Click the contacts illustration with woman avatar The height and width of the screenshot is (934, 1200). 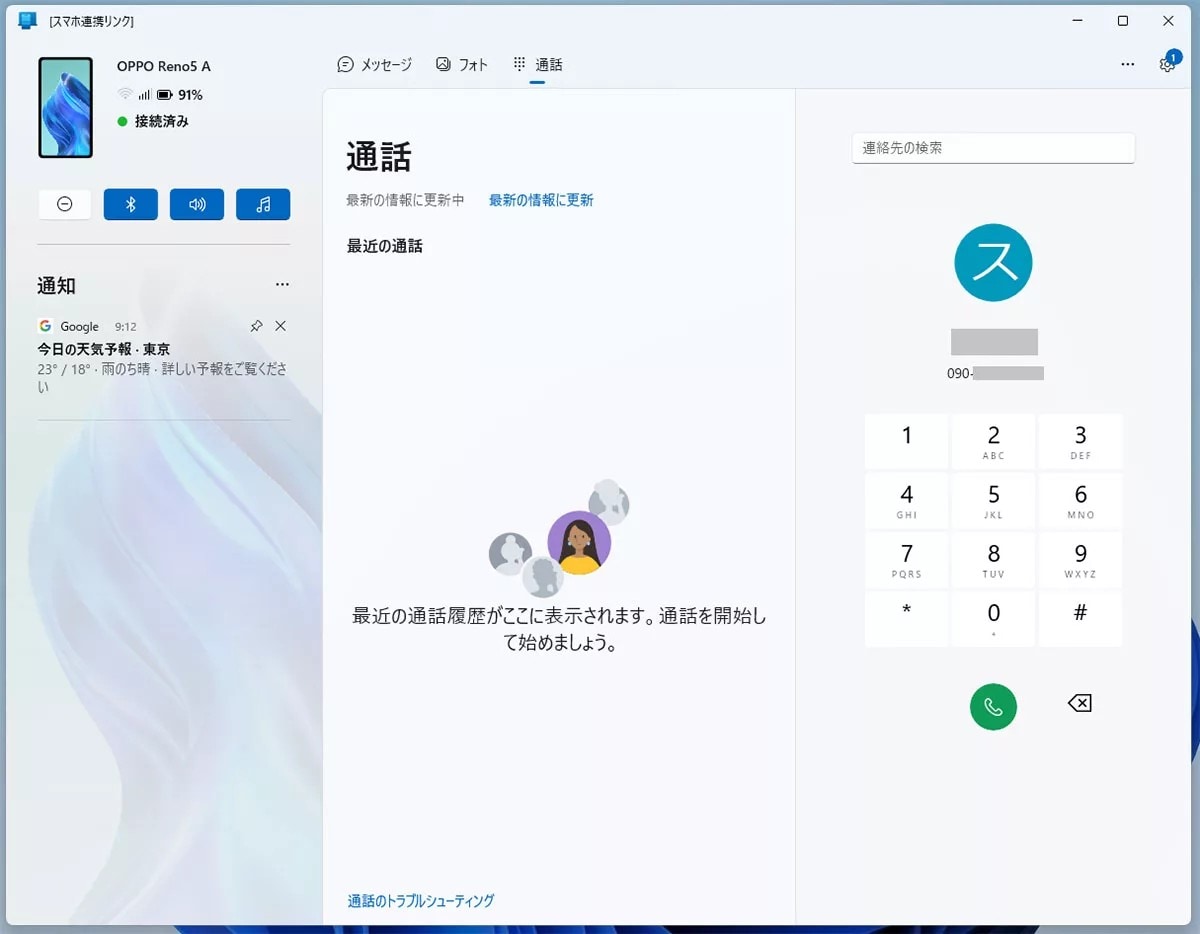559,538
